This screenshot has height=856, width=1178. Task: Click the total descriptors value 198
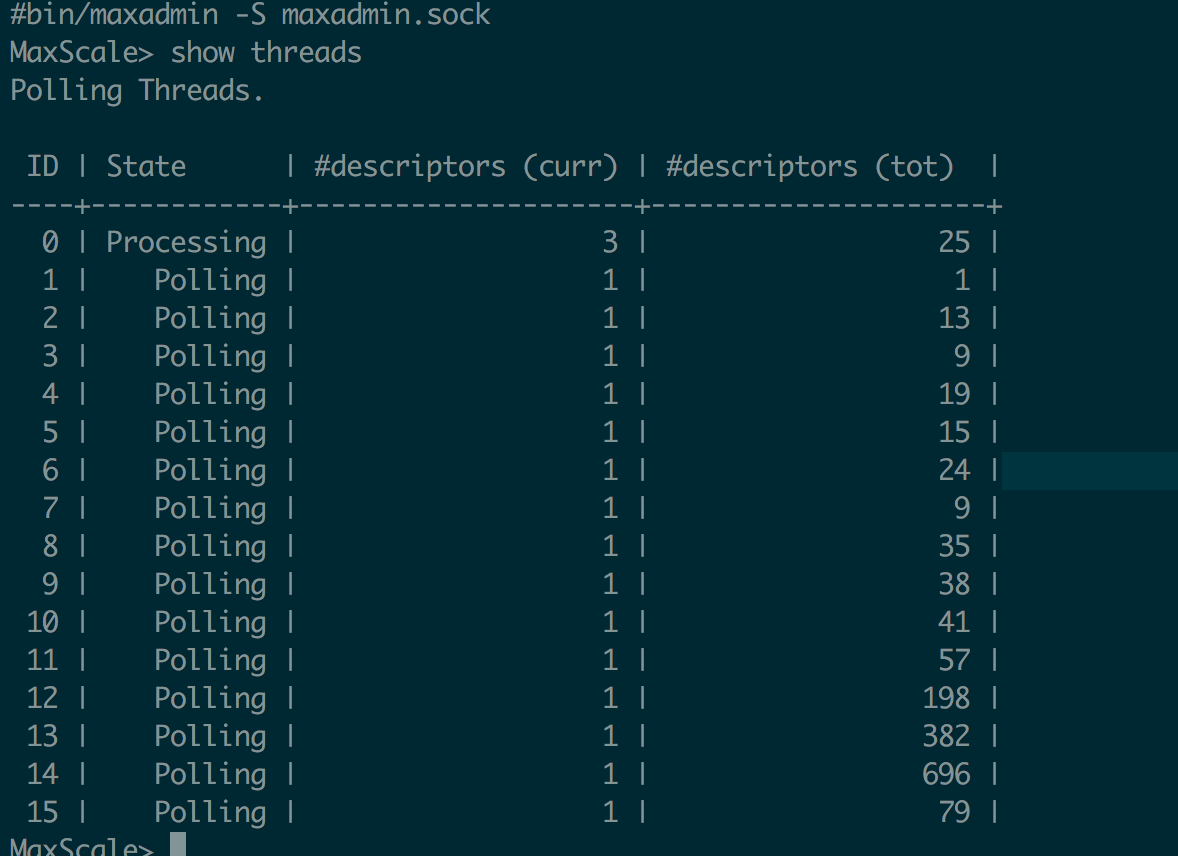click(946, 698)
